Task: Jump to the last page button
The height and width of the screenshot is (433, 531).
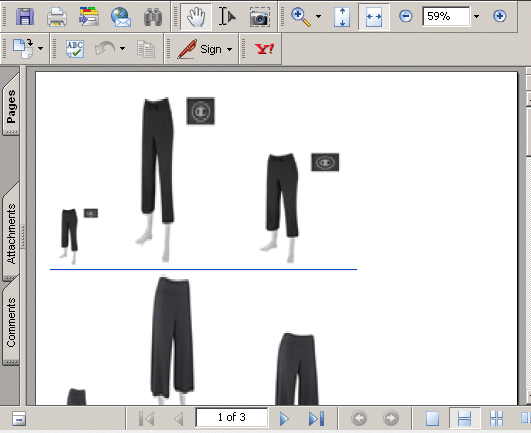Action: [316, 418]
